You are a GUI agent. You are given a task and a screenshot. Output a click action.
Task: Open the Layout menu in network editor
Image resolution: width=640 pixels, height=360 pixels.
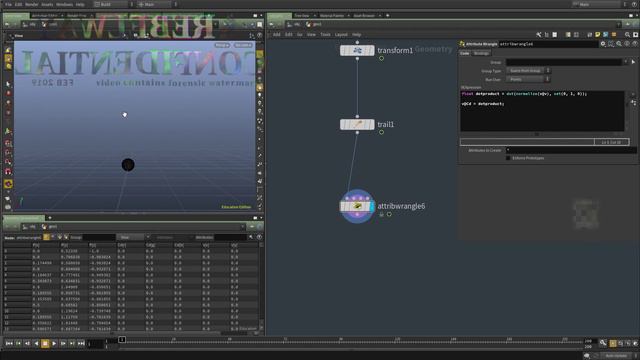[341, 35]
